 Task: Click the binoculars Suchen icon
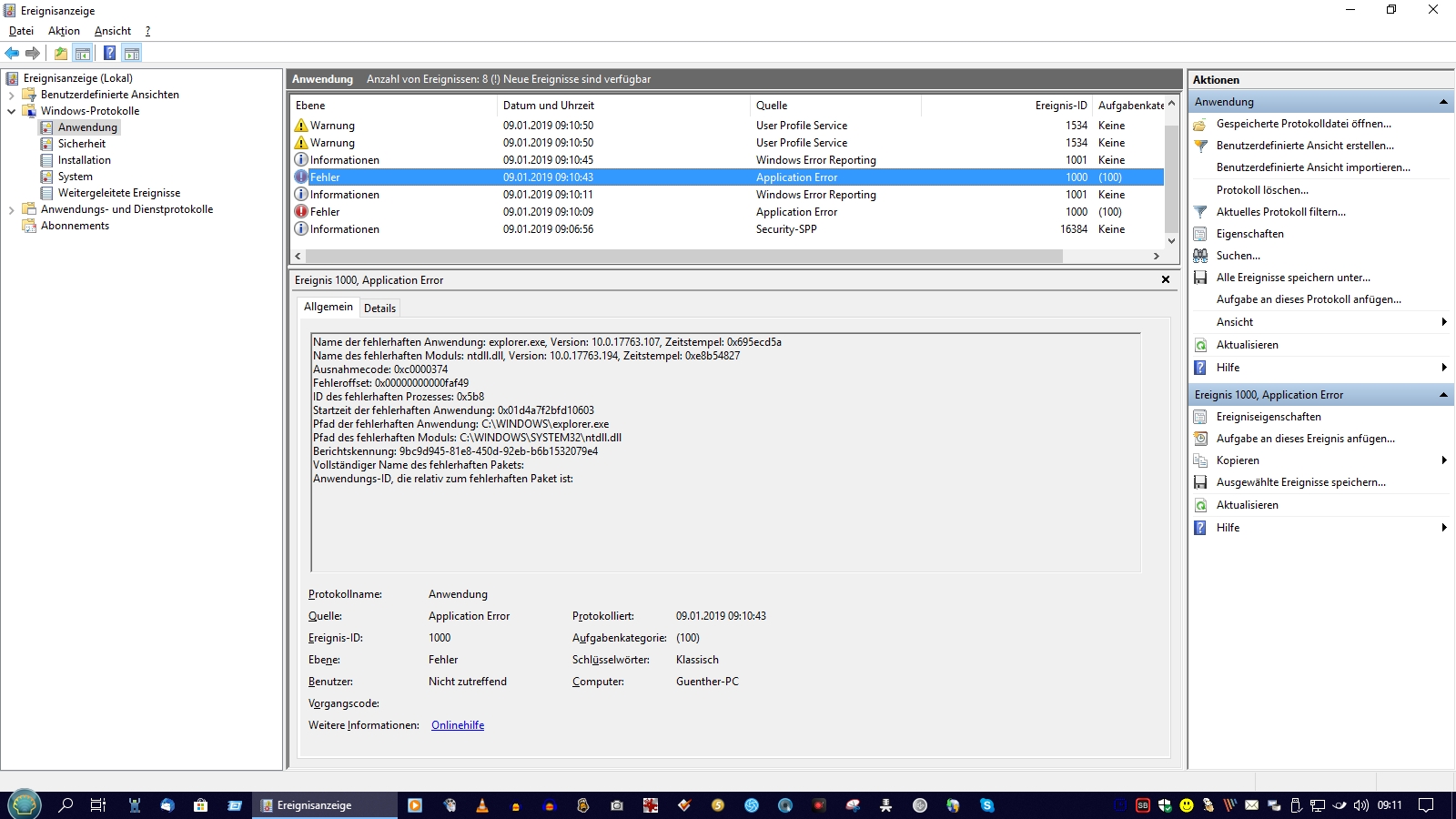(x=1200, y=256)
